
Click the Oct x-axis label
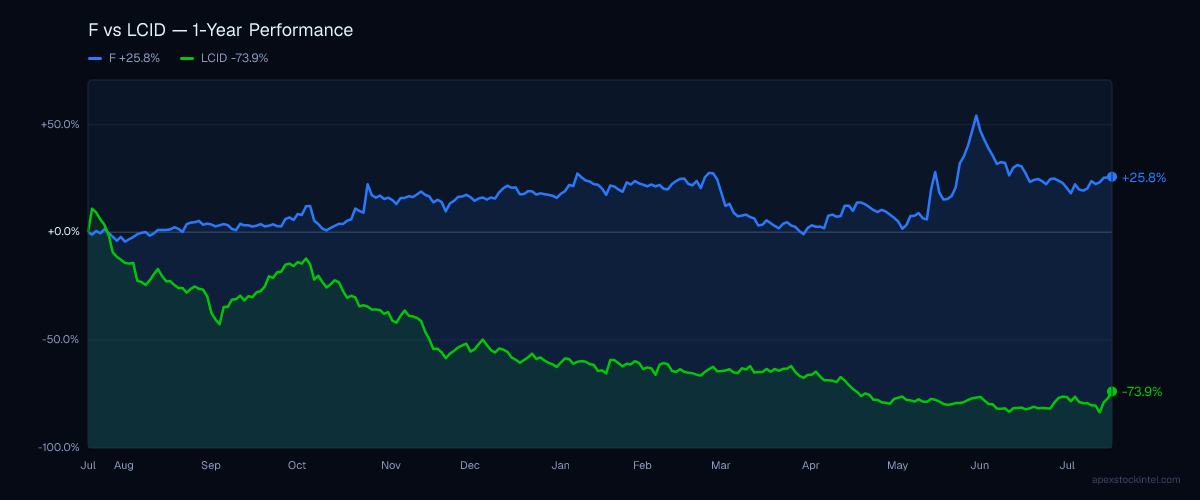point(297,465)
